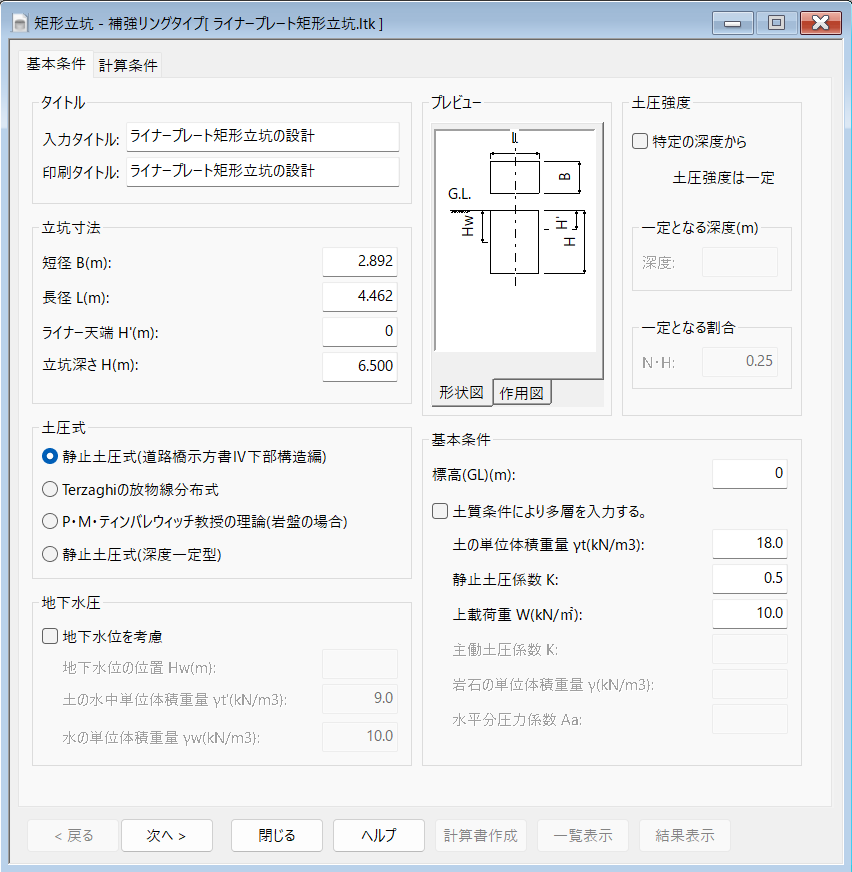Show the 形状図 preview tab
Image resolution: width=852 pixels, height=872 pixels.
462,393
